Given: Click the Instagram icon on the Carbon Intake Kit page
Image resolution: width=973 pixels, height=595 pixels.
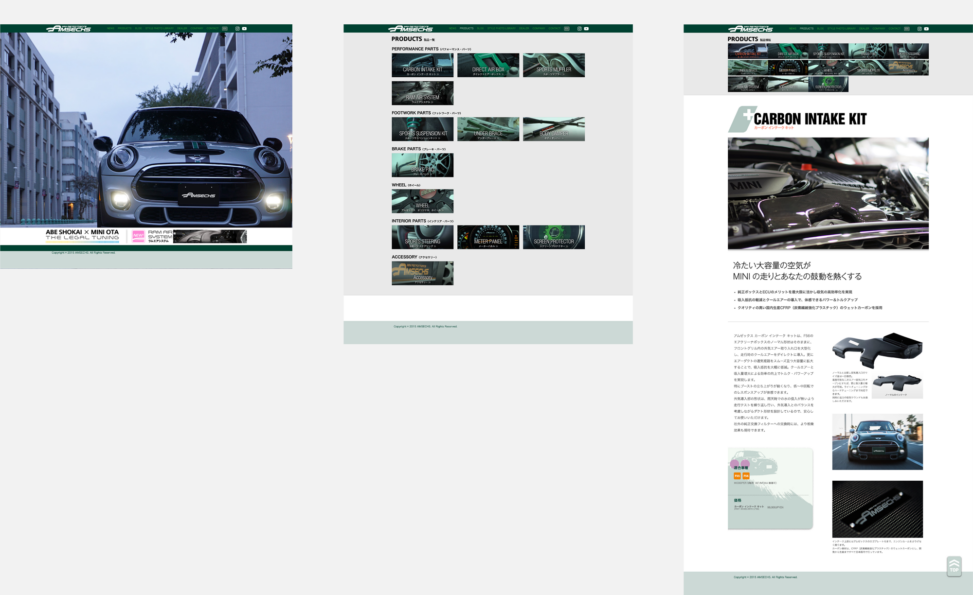Looking at the screenshot, I should [x=918, y=29].
